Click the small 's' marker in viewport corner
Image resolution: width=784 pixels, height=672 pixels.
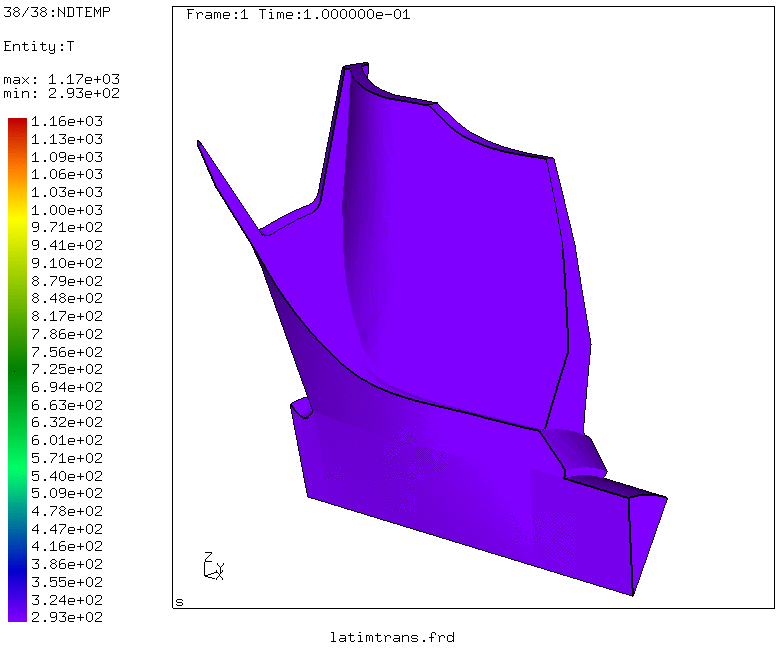(180, 602)
